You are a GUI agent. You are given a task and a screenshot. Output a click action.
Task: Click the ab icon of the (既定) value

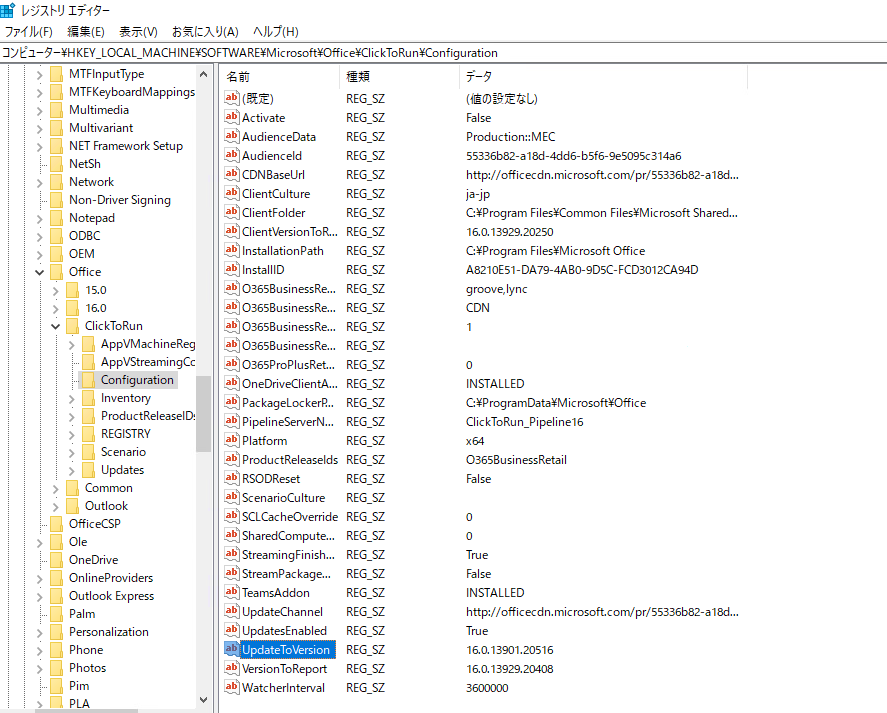tap(231, 98)
